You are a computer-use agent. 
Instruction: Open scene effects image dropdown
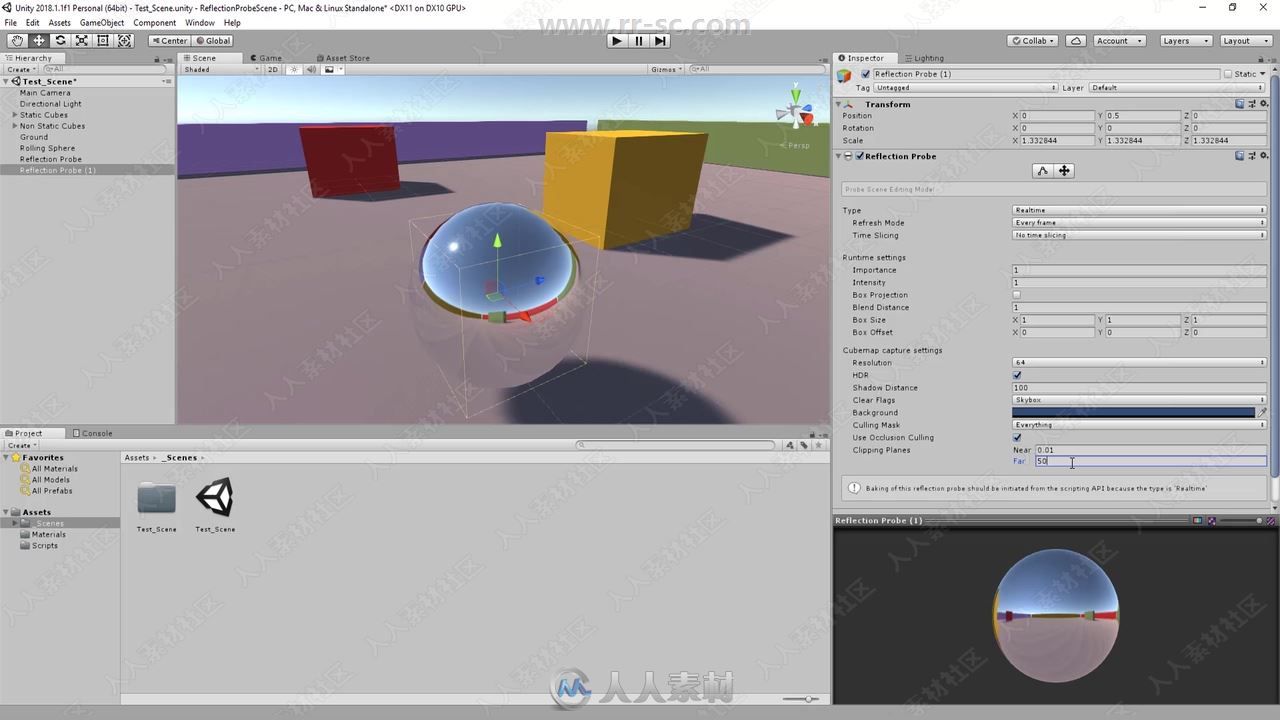[332, 69]
